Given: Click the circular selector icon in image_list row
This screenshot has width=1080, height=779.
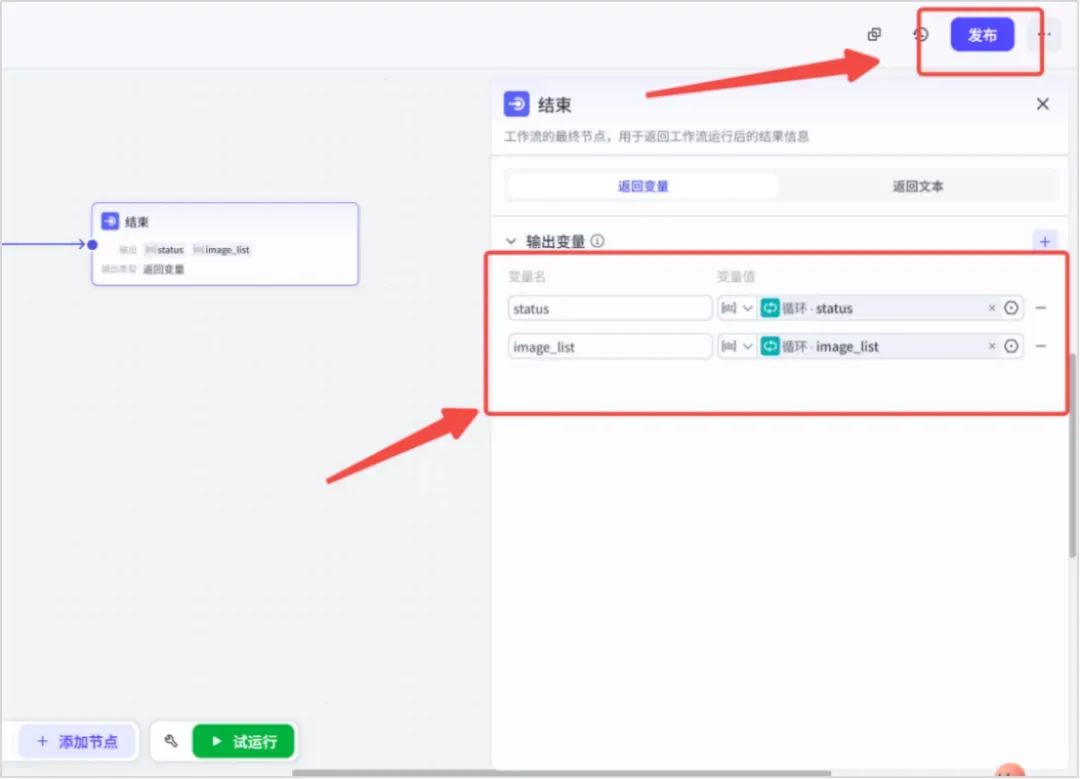Looking at the screenshot, I should click(x=1011, y=346).
